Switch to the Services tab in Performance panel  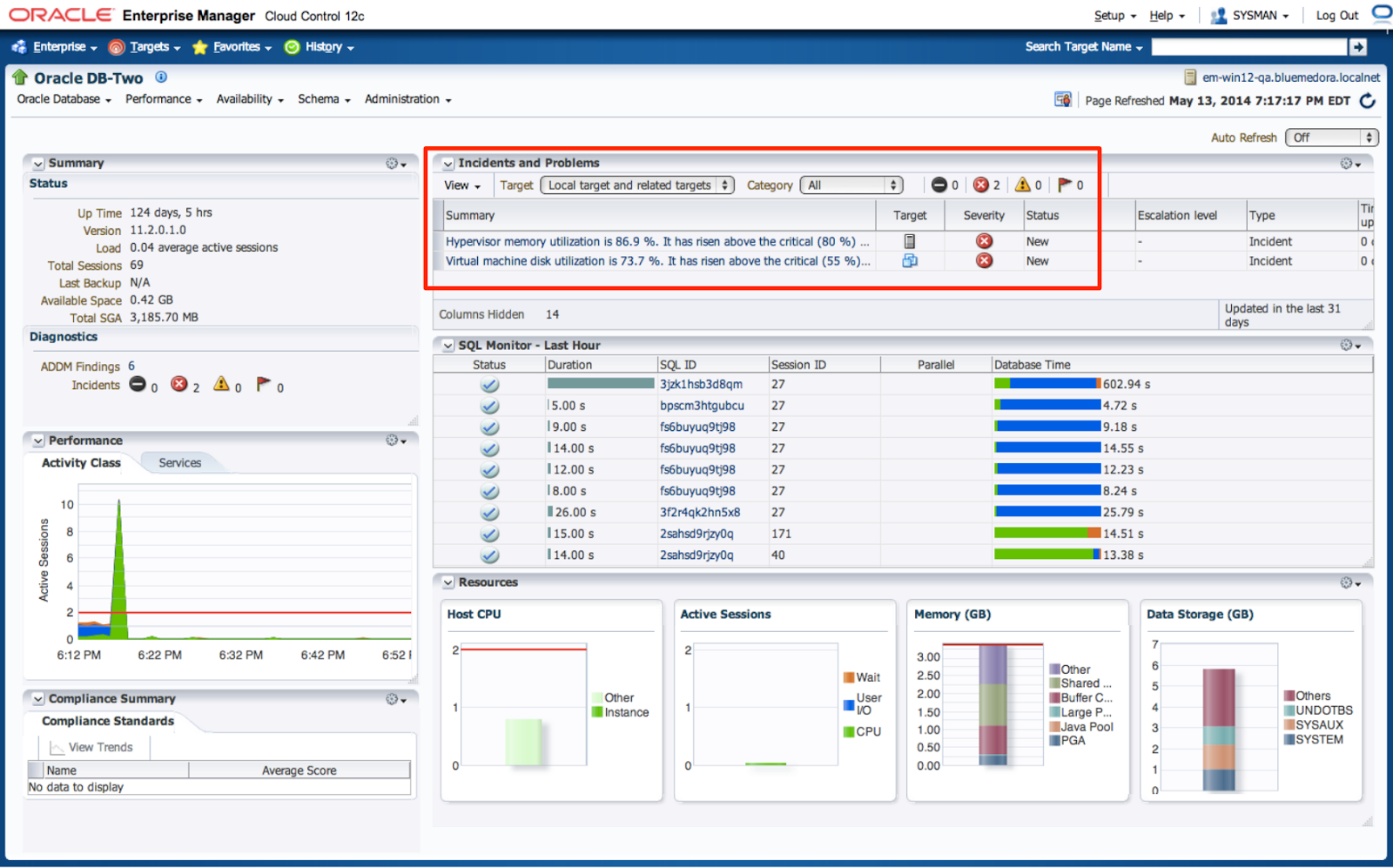click(178, 462)
